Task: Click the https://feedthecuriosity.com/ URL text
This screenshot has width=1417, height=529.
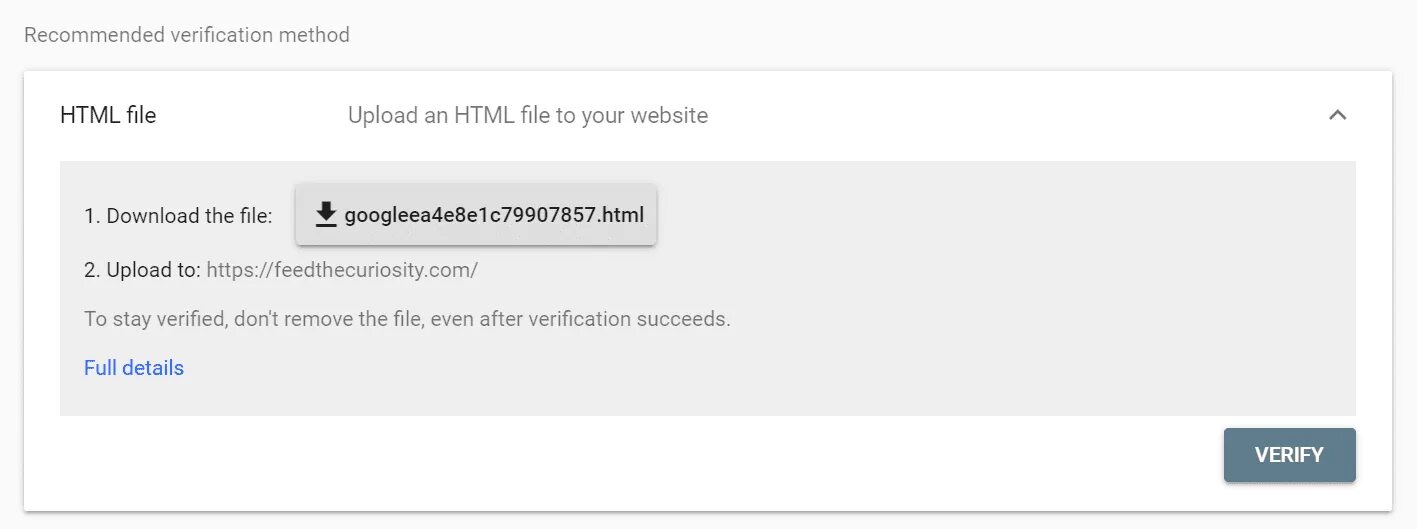Action: pyautogui.click(x=342, y=270)
